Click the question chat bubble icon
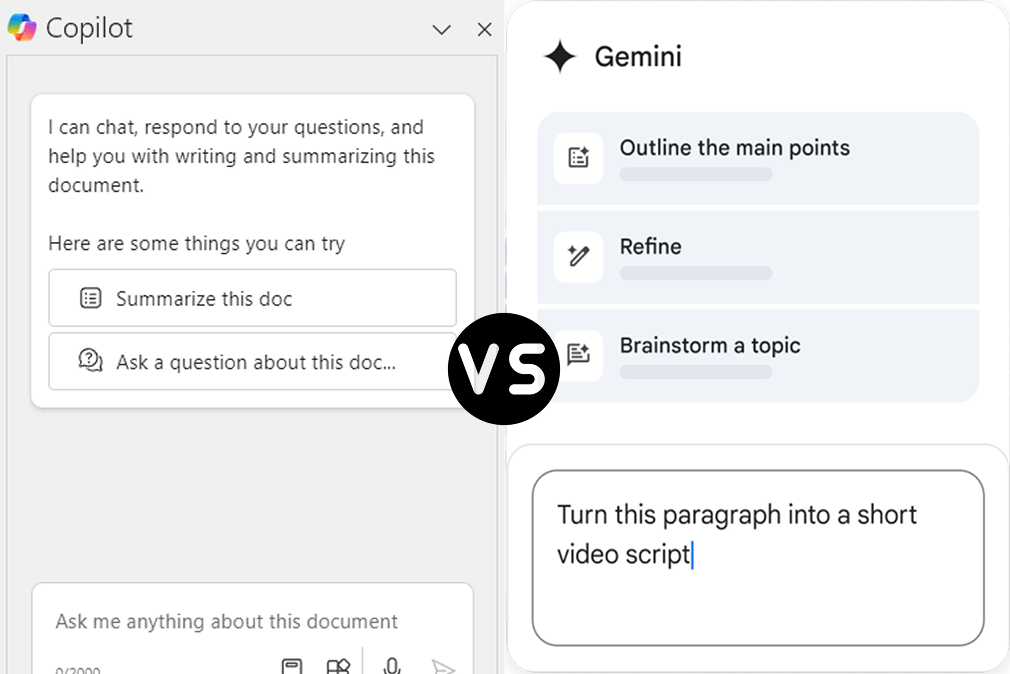The height and width of the screenshot is (674, 1010). pos(91,361)
